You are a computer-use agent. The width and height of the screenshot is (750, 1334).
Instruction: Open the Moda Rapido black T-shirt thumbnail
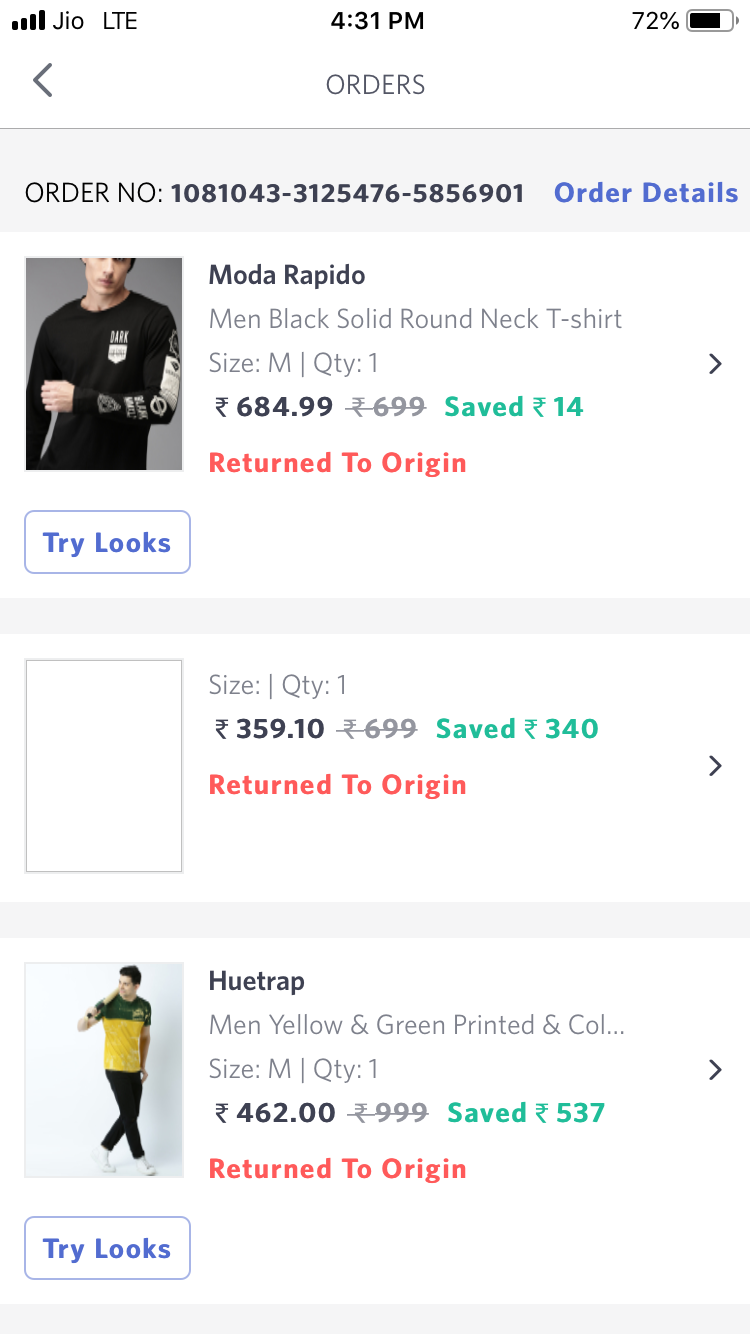[104, 364]
